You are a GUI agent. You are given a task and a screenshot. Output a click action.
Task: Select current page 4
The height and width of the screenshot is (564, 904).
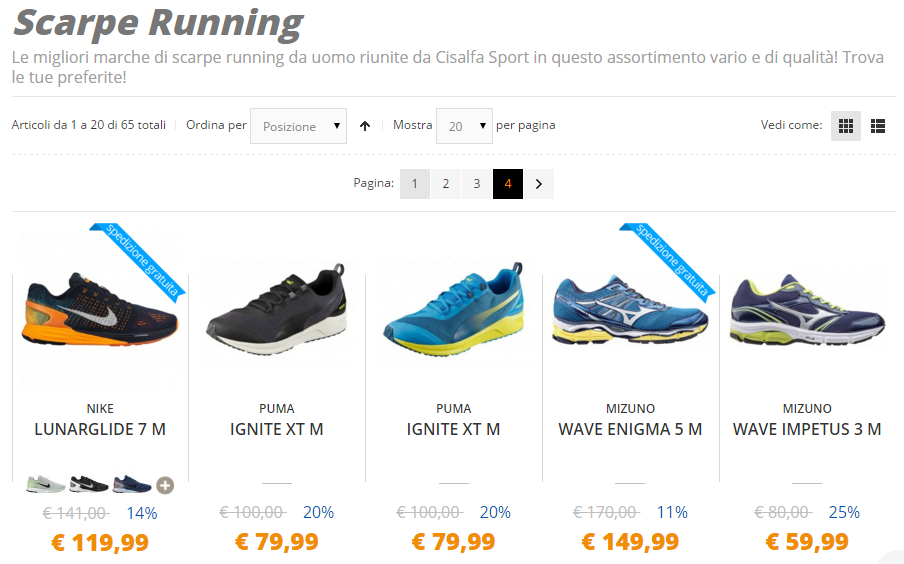[508, 184]
